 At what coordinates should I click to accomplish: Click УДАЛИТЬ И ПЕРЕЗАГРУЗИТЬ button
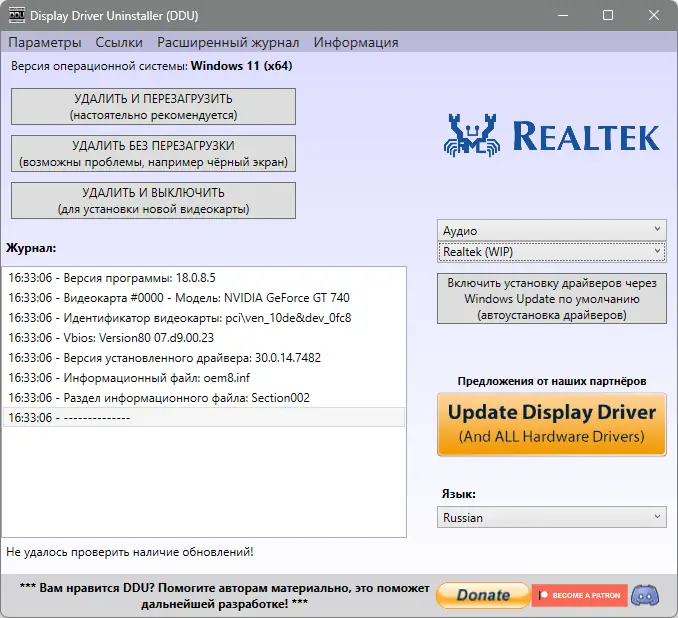click(x=154, y=106)
